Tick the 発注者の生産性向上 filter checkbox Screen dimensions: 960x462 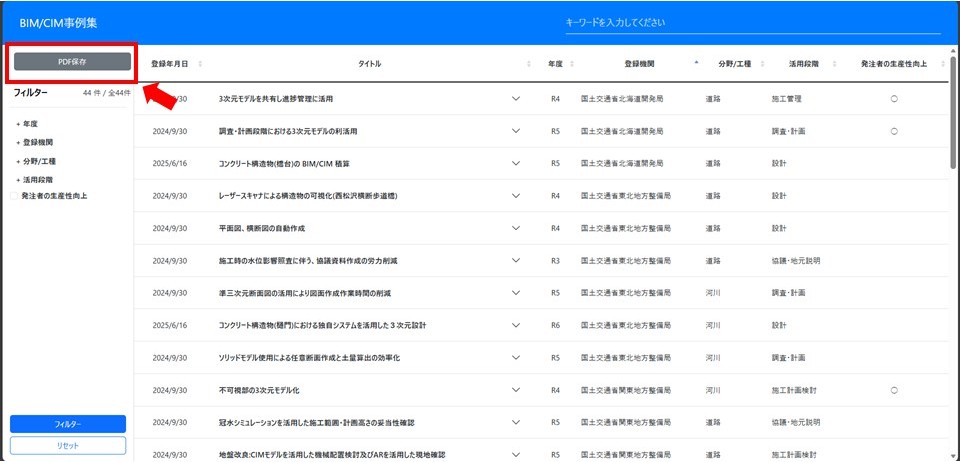(14, 196)
